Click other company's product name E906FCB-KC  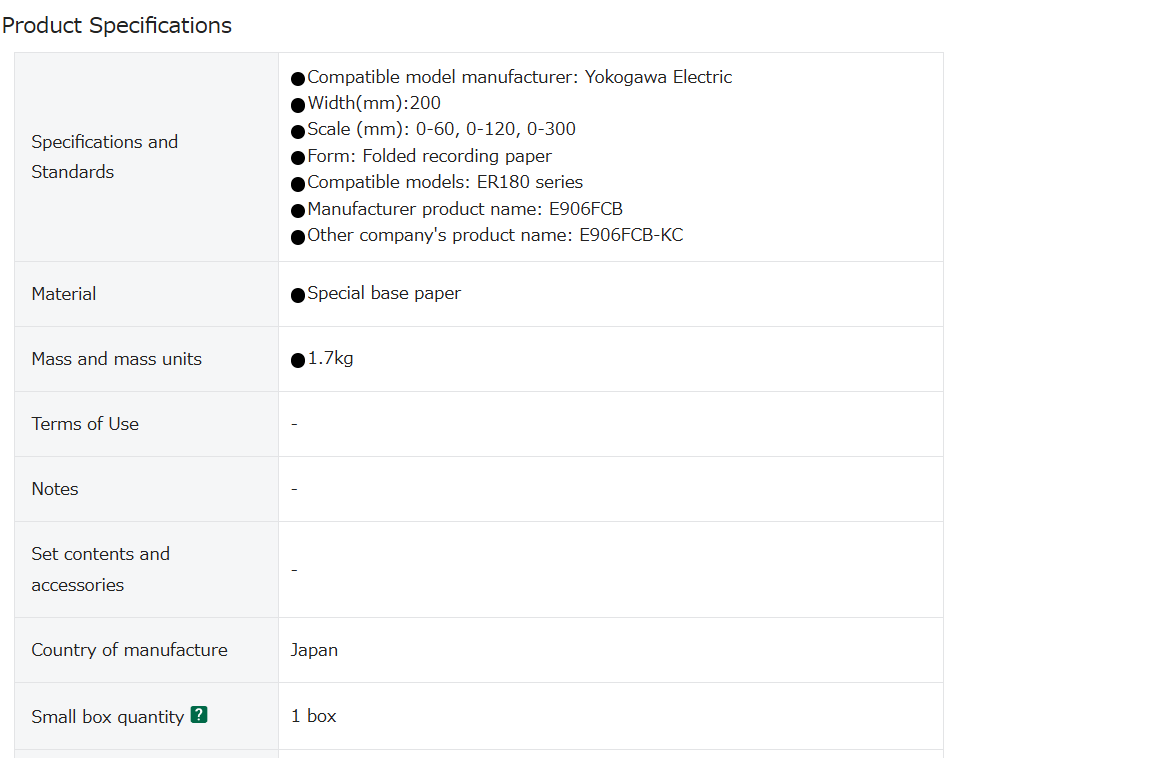(494, 235)
